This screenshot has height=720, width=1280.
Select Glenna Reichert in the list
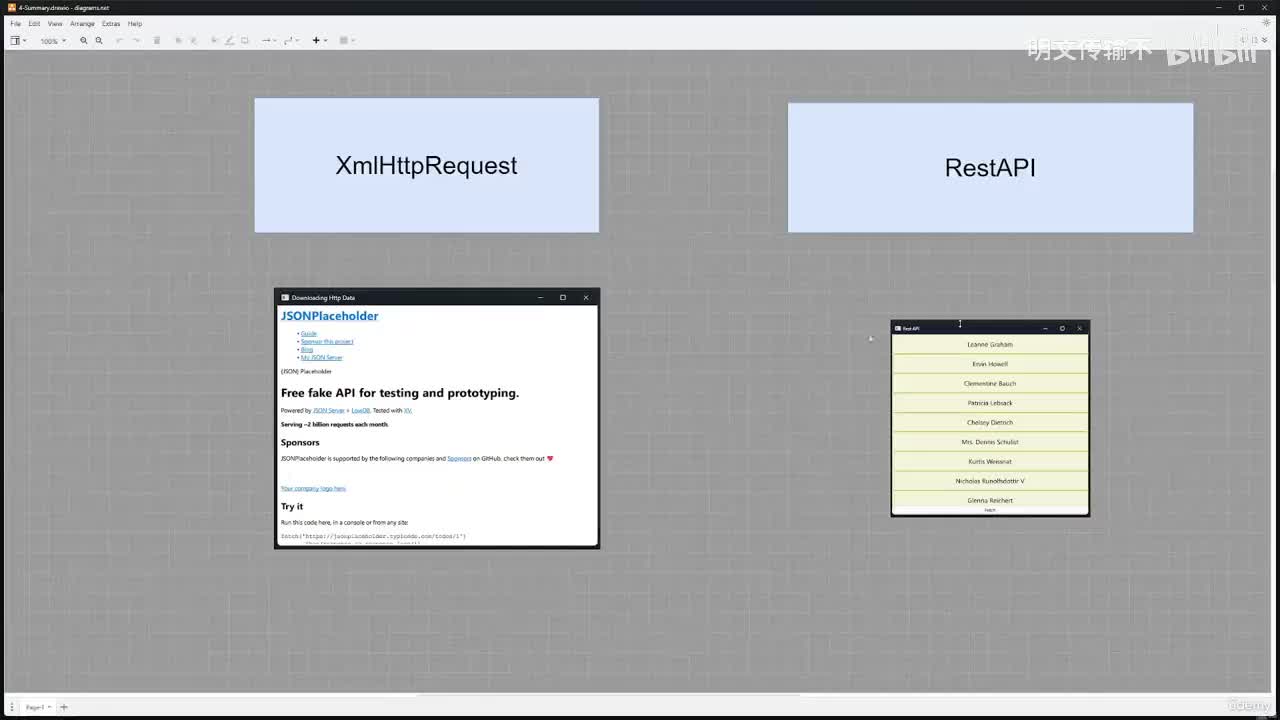click(x=990, y=499)
